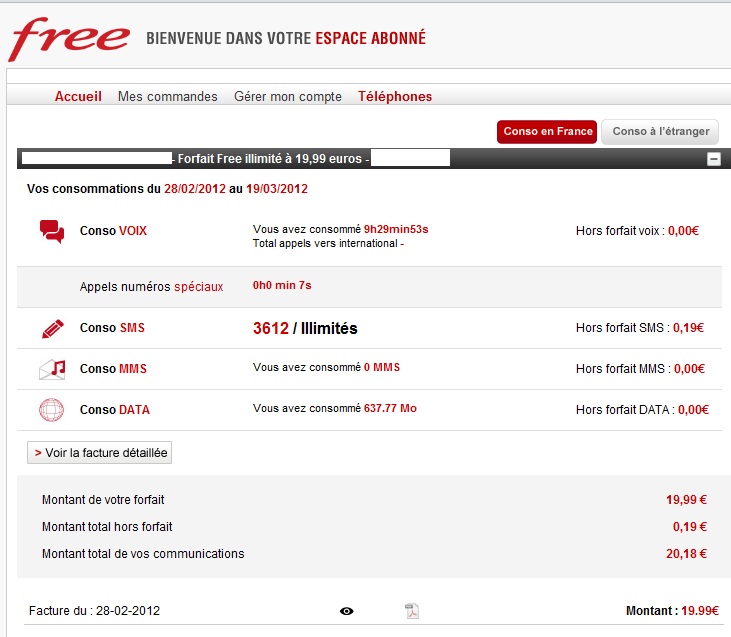View invoice with the eye icon
This screenshot has height=637, width=731.
tap(347, 611)
